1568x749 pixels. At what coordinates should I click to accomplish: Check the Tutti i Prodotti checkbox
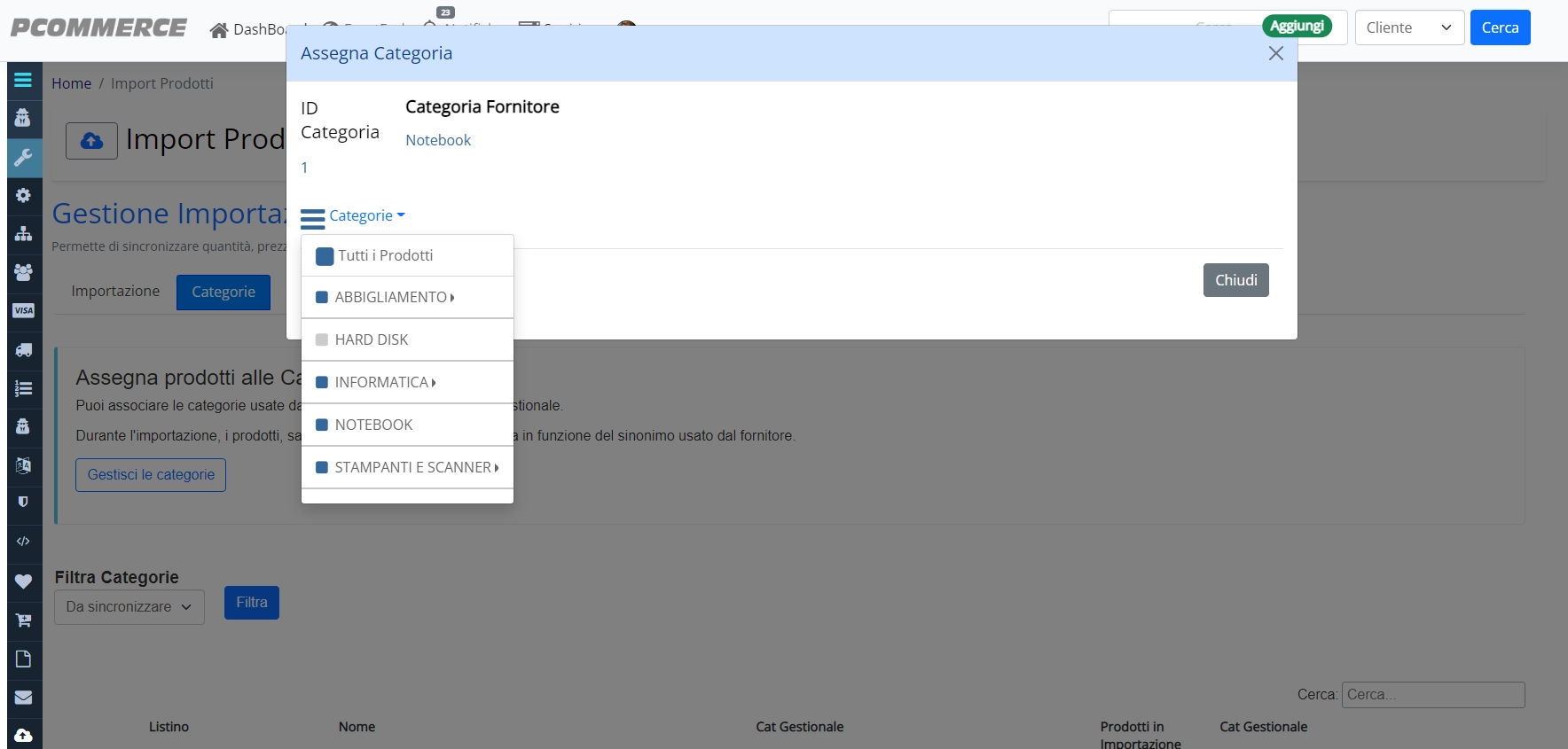coord(325,256)
